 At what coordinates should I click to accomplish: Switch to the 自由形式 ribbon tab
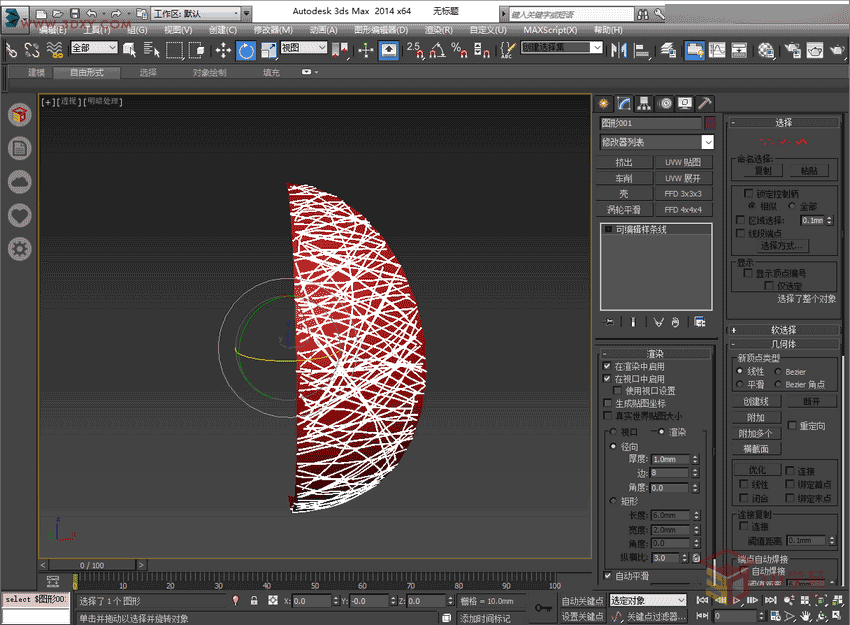coord(86,73)
